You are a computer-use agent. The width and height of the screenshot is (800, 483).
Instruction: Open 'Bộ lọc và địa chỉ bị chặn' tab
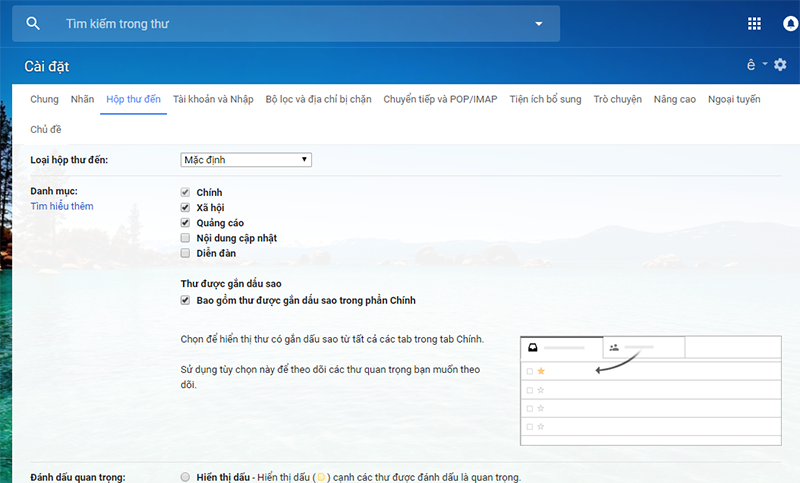tap(318, 99)
